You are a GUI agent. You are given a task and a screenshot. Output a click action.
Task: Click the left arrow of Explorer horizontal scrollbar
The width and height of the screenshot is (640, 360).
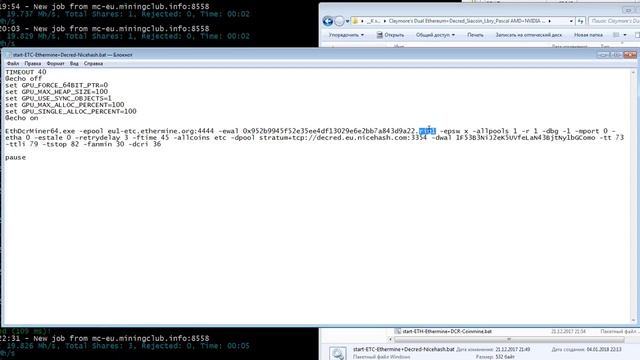pos(390,339)
